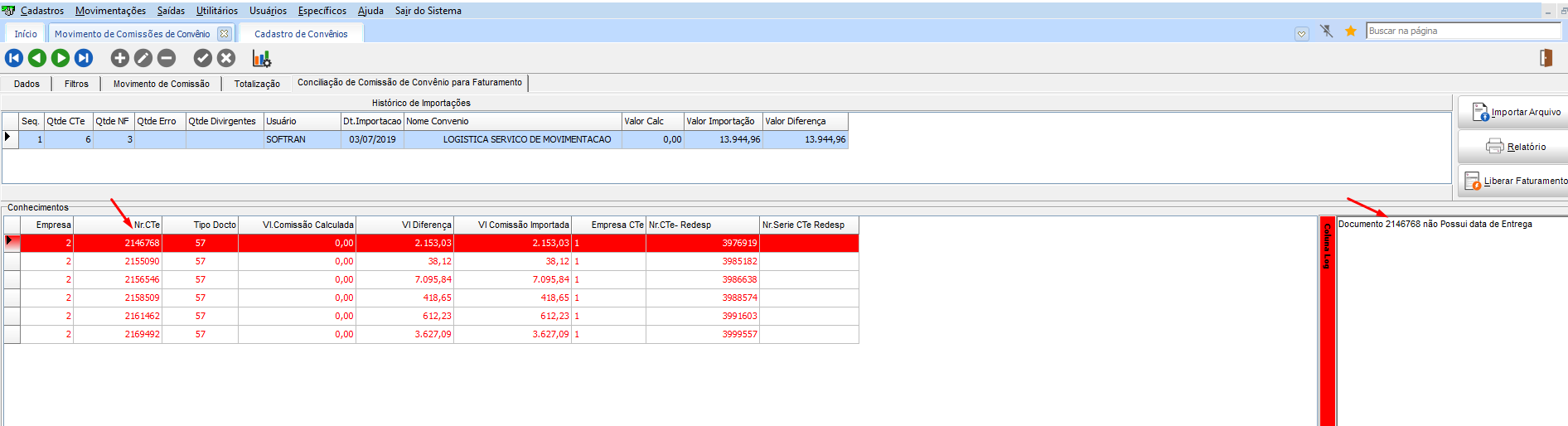The image size is (1568, 426).
Task: Select CTe number 2155090 cell
Action: pos(118,261)
